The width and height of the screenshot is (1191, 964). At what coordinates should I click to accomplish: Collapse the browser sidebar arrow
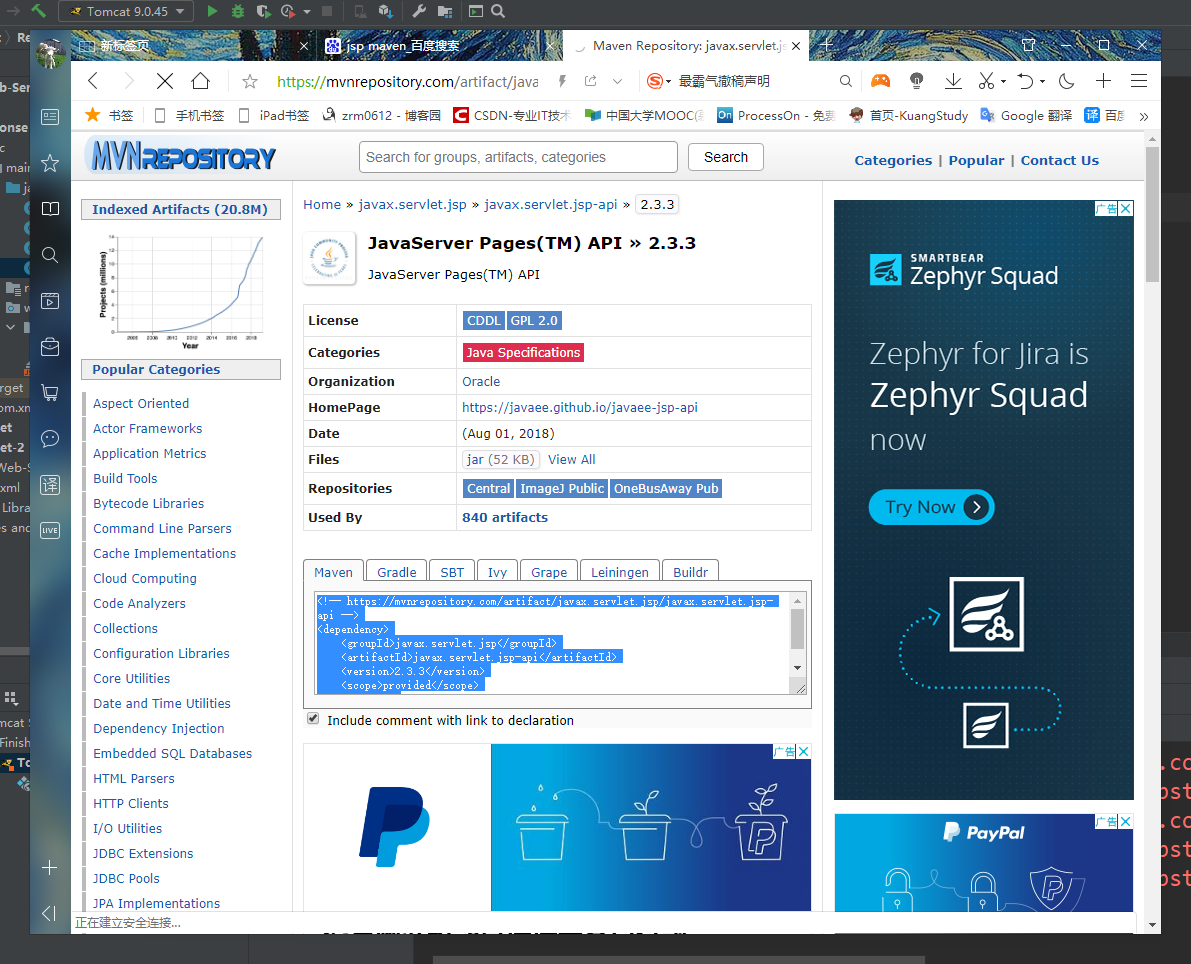tap(49, 913)
